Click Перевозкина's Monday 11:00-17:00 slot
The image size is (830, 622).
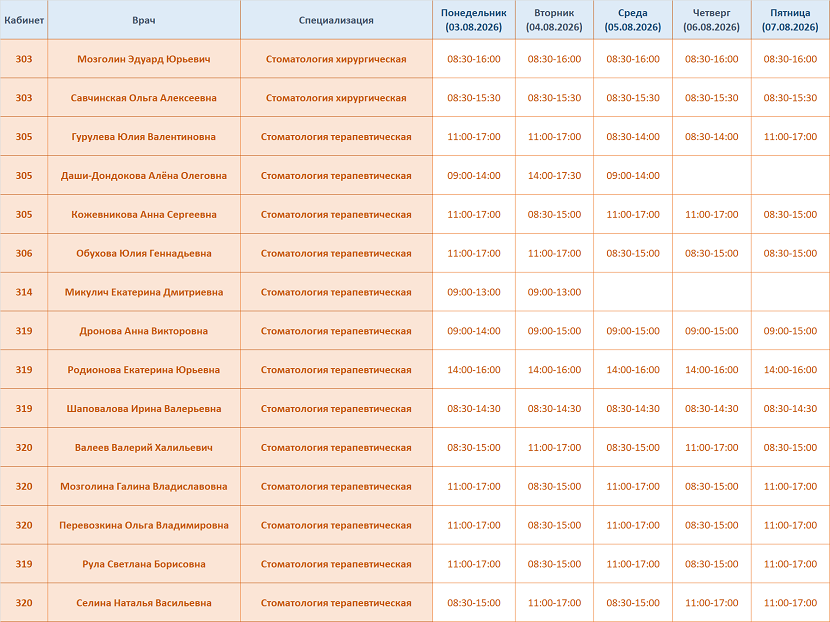point(474,525)
